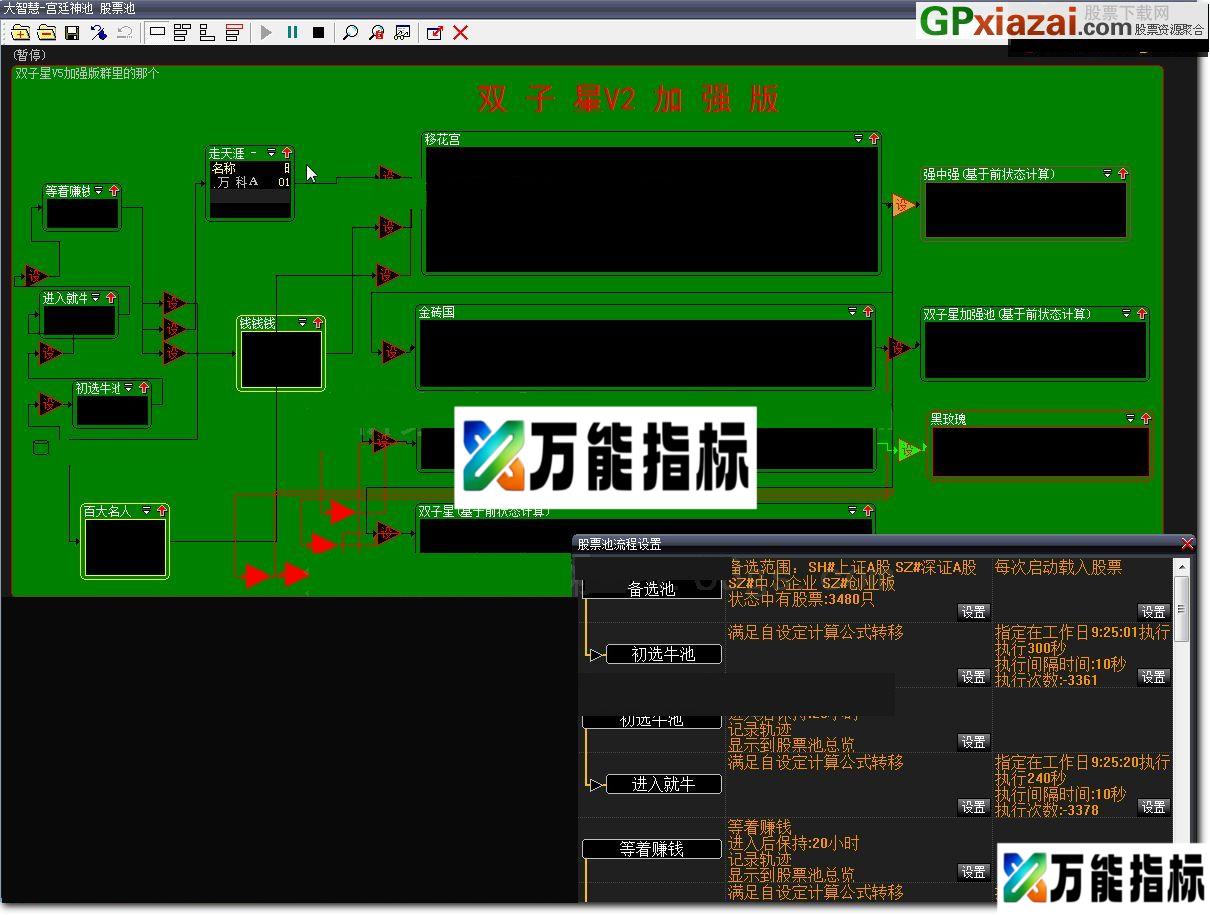
Task: Pause execution using the pause icon
Action: coord(292,33)
